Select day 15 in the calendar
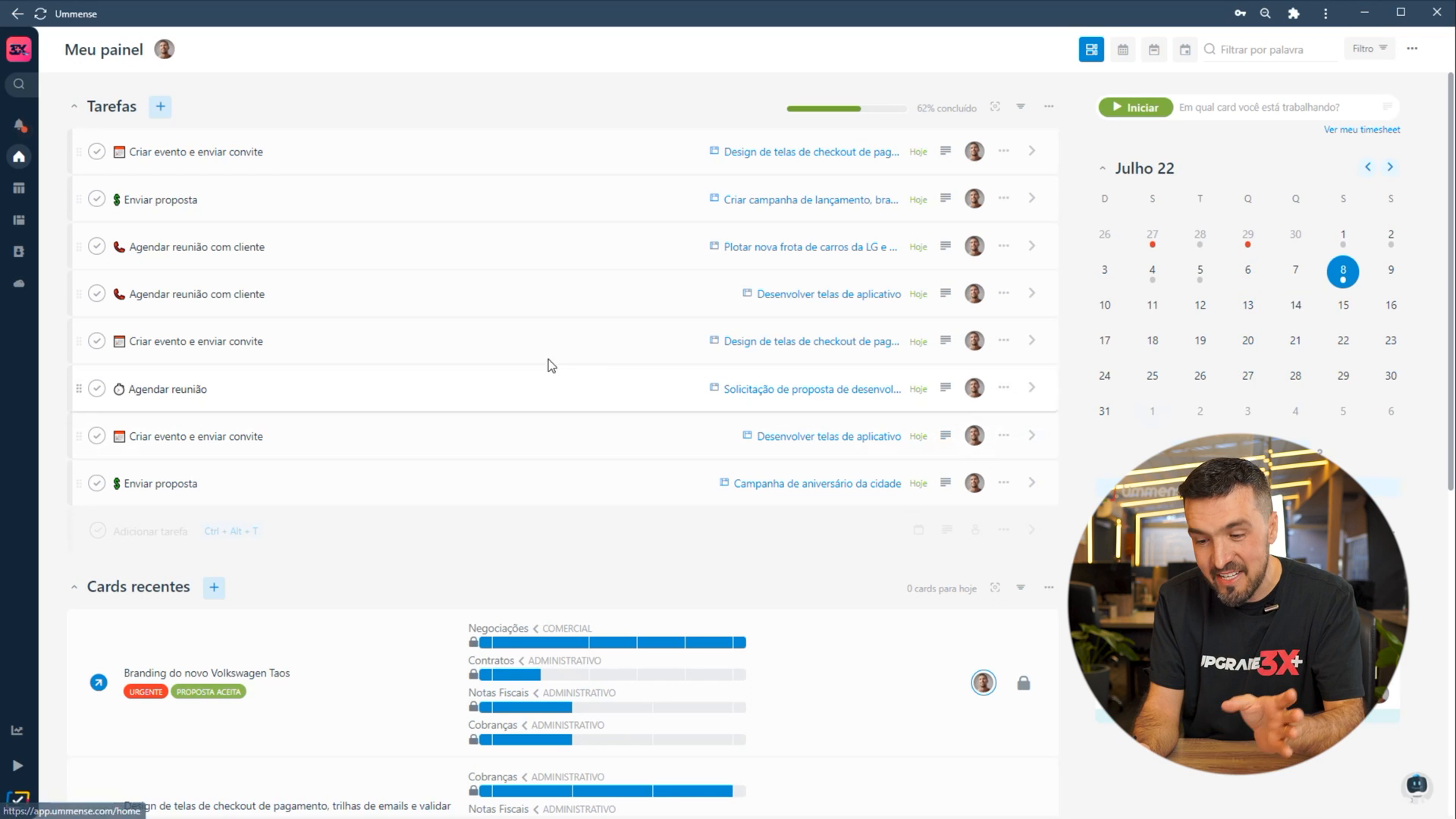Image resolution: width=1456 pixels, height=819 pixels. (1343, 305)
